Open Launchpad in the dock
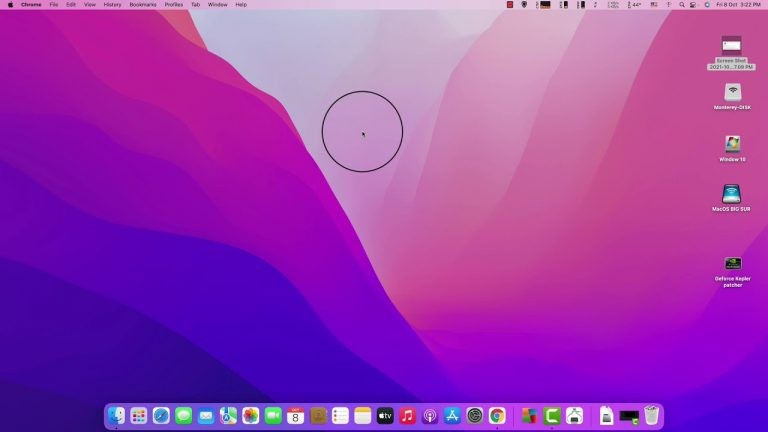768x432 pixels. (139, 416)
